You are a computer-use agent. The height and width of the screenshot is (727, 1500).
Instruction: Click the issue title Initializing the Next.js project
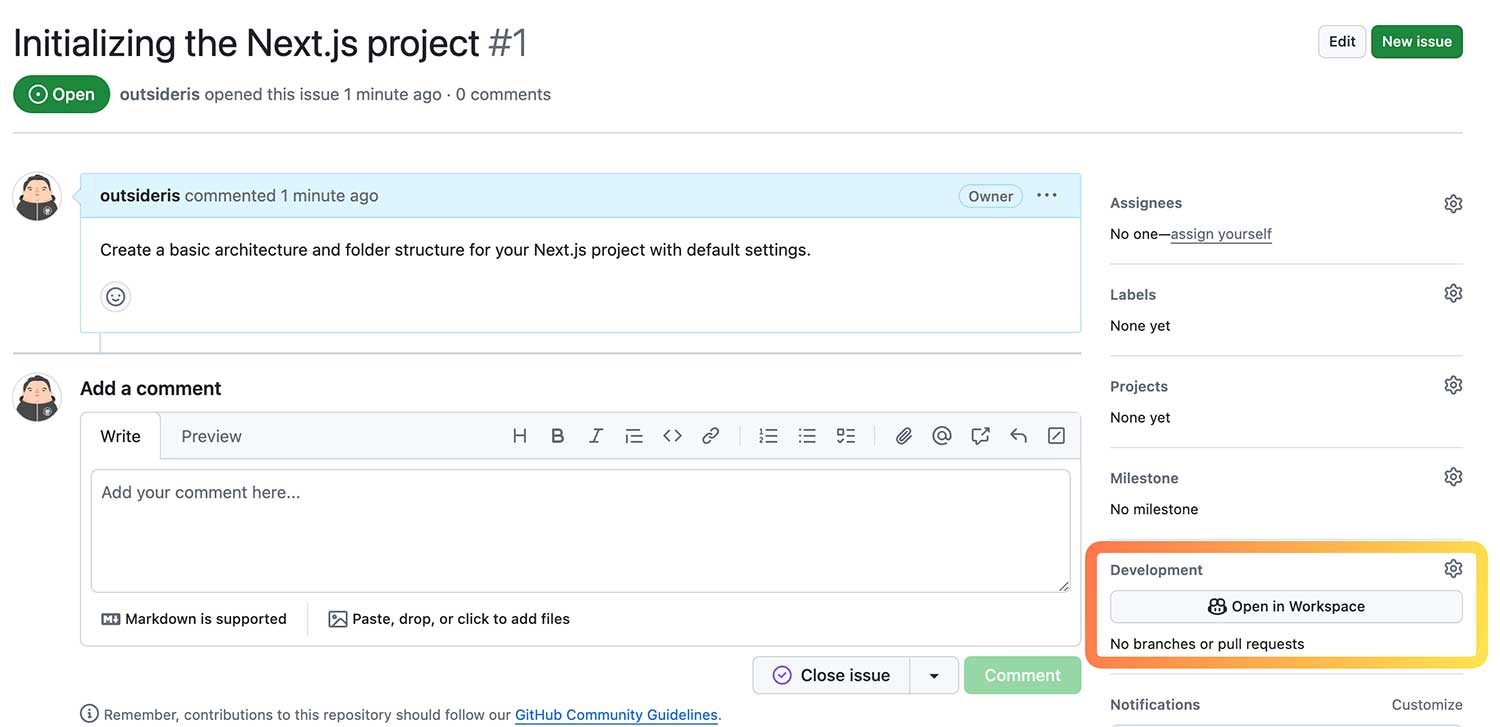pyautogui.click(x=247, y=43)
